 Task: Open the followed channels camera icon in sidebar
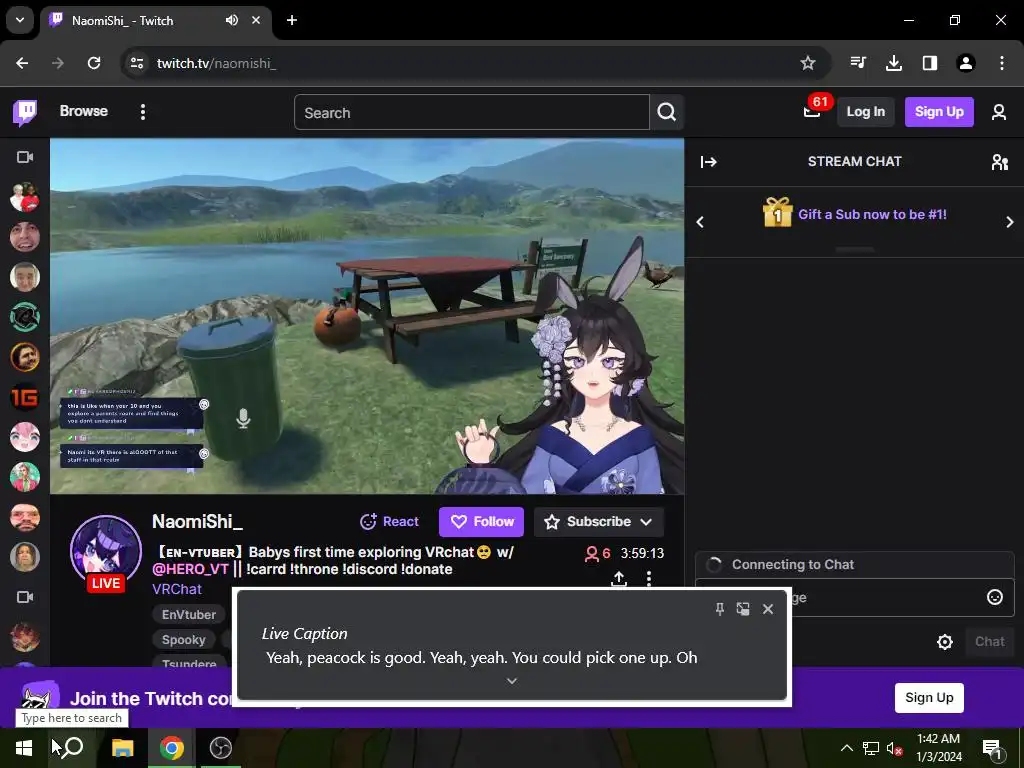(25, 157)
